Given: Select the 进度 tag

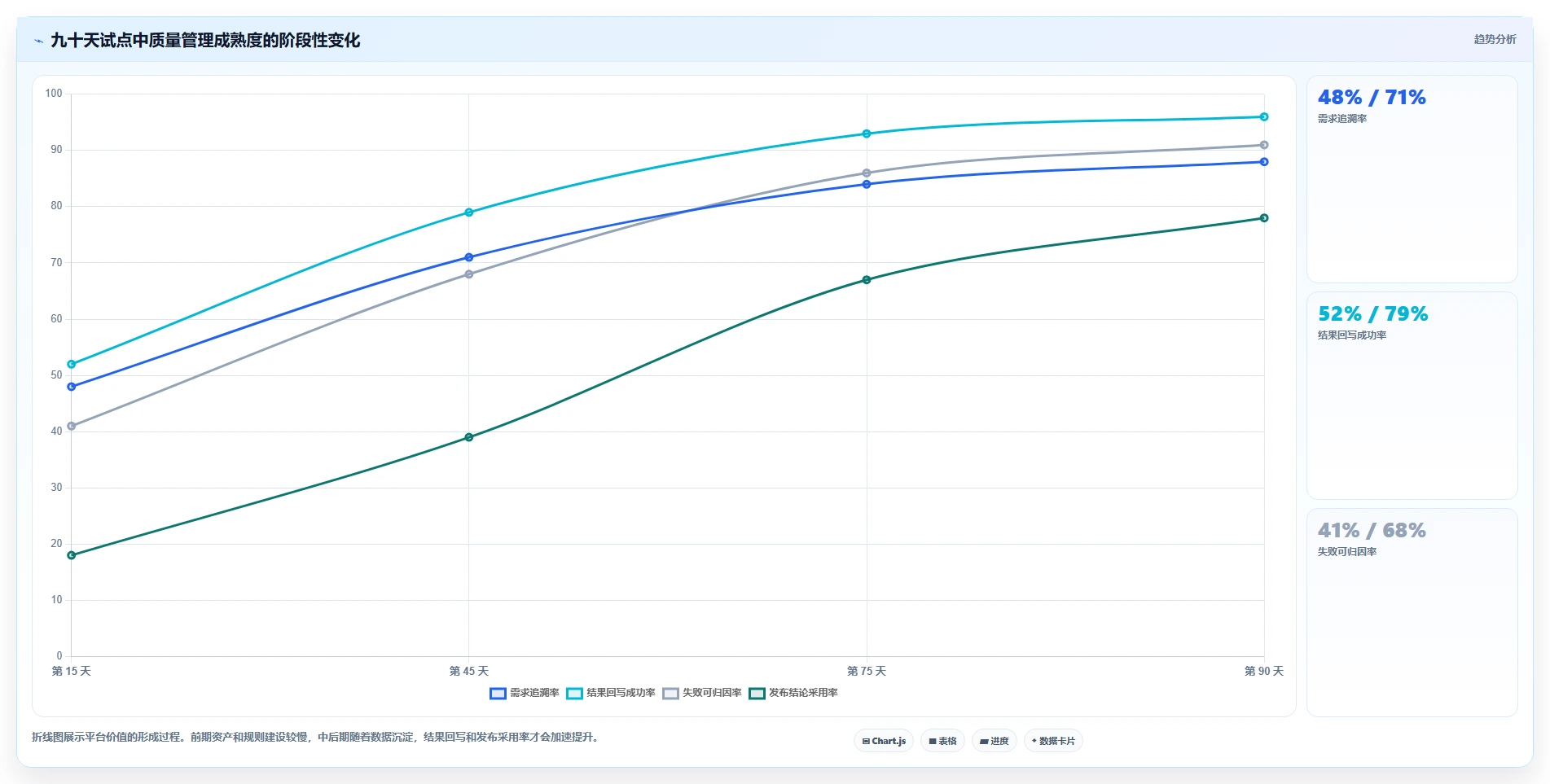Looking at the screenshot, I should pyautogui.click(x=994, y=741).
